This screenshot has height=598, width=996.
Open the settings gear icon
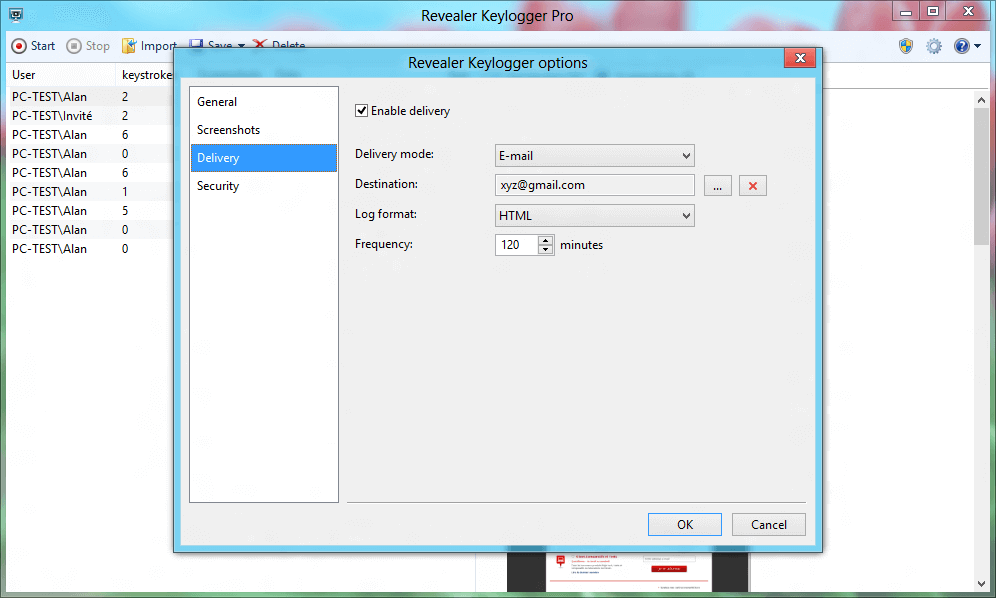pyautogui.click(x=934, y=46)
